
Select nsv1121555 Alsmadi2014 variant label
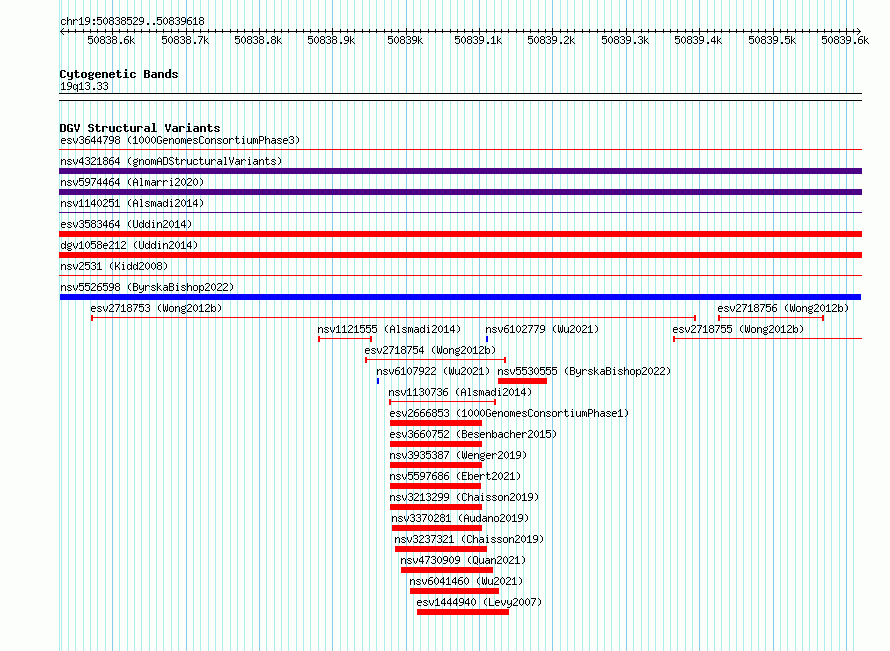(x=389, y=329)
